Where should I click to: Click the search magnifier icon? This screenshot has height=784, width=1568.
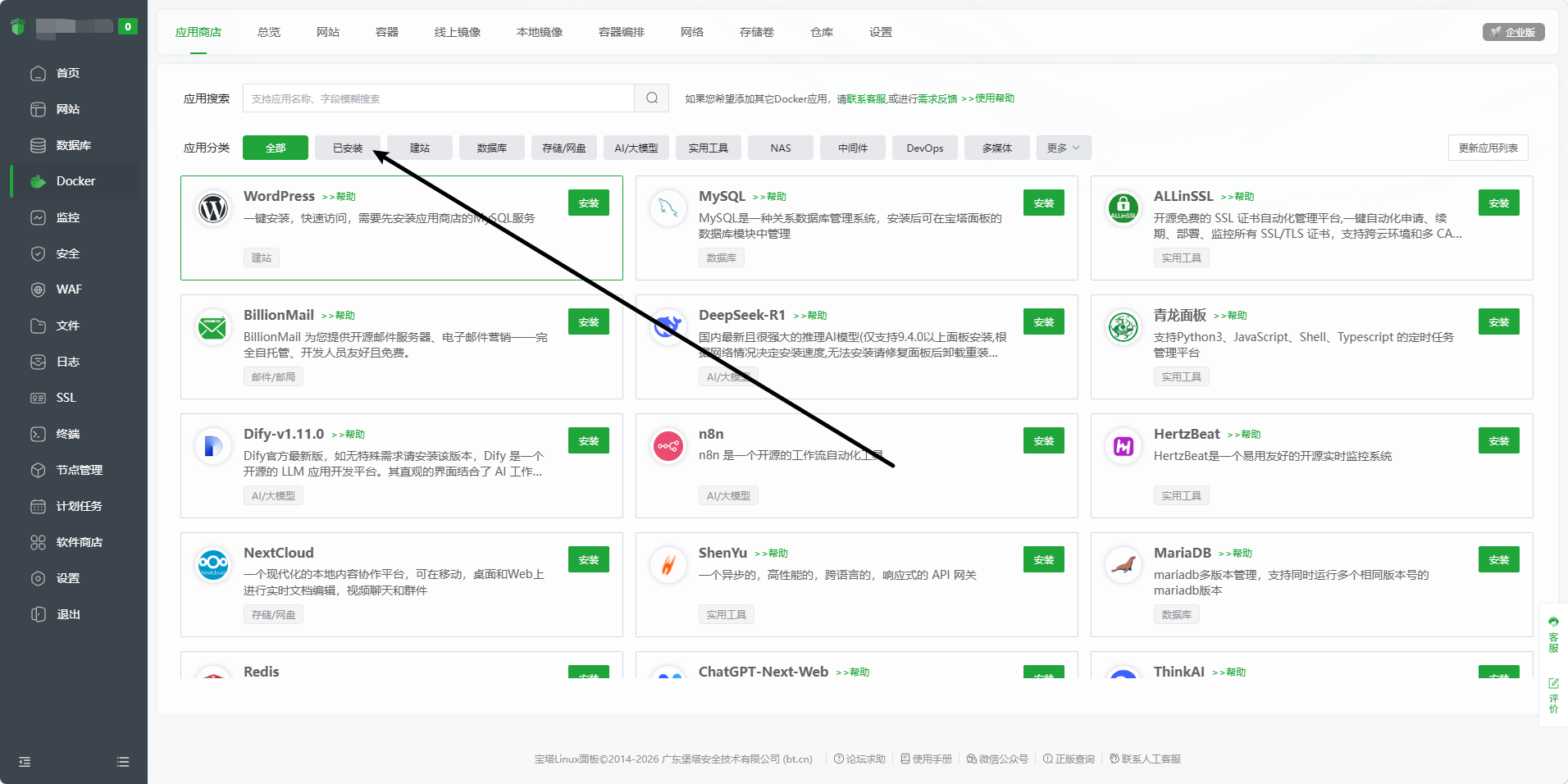click(652, 98)
